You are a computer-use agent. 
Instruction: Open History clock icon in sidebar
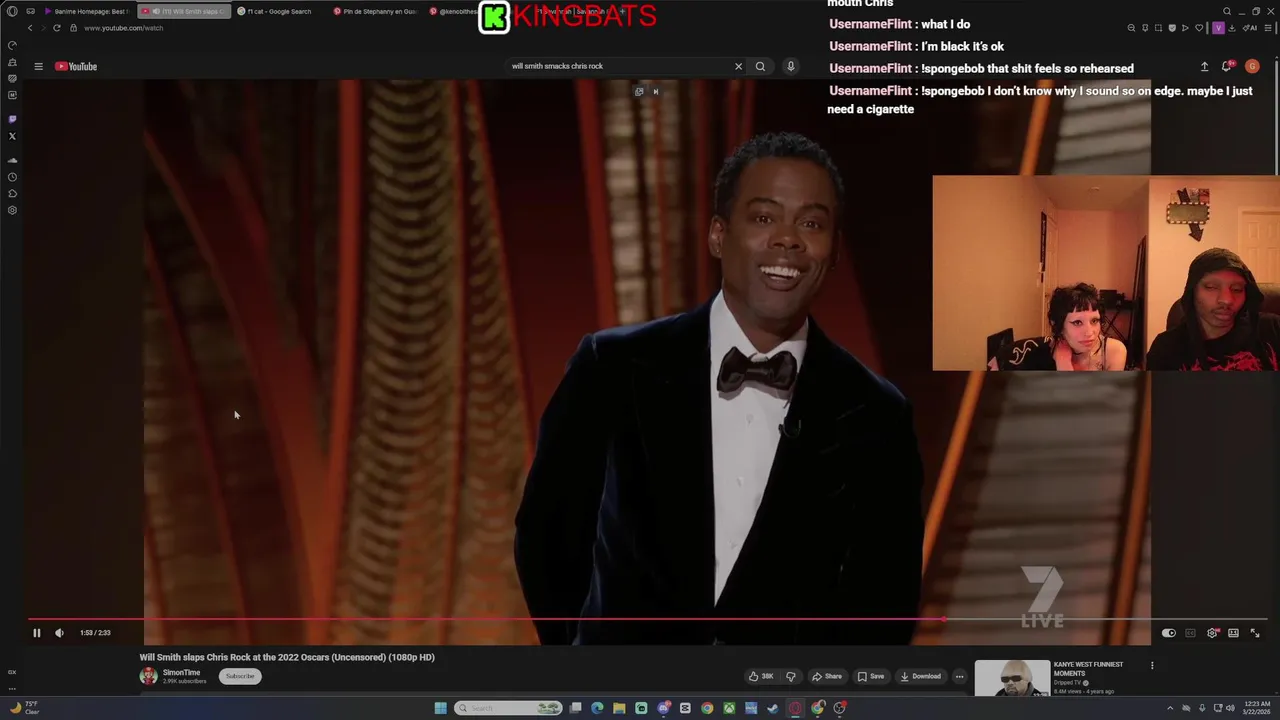[12, 177]
